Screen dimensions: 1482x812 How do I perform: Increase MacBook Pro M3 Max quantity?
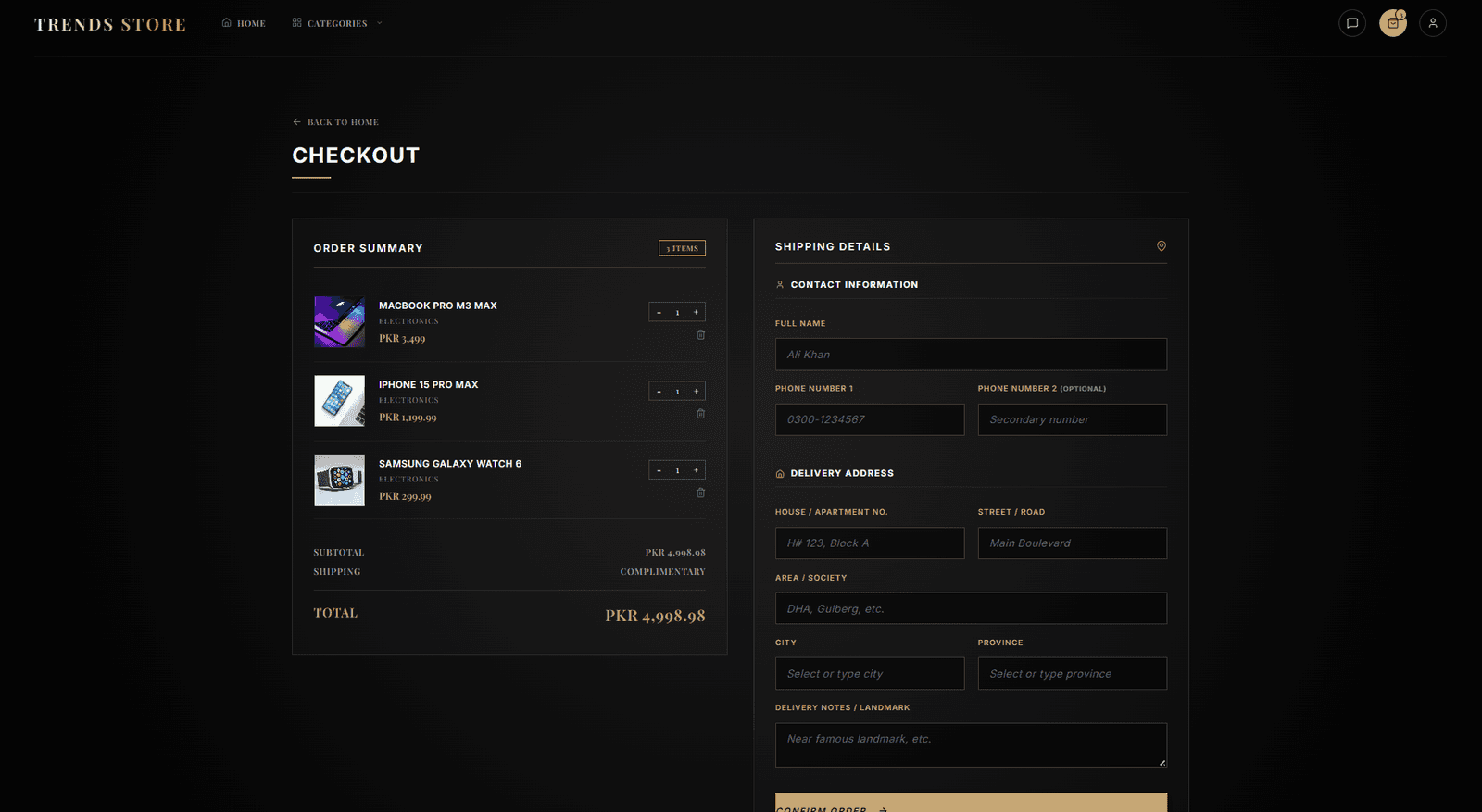697,312
